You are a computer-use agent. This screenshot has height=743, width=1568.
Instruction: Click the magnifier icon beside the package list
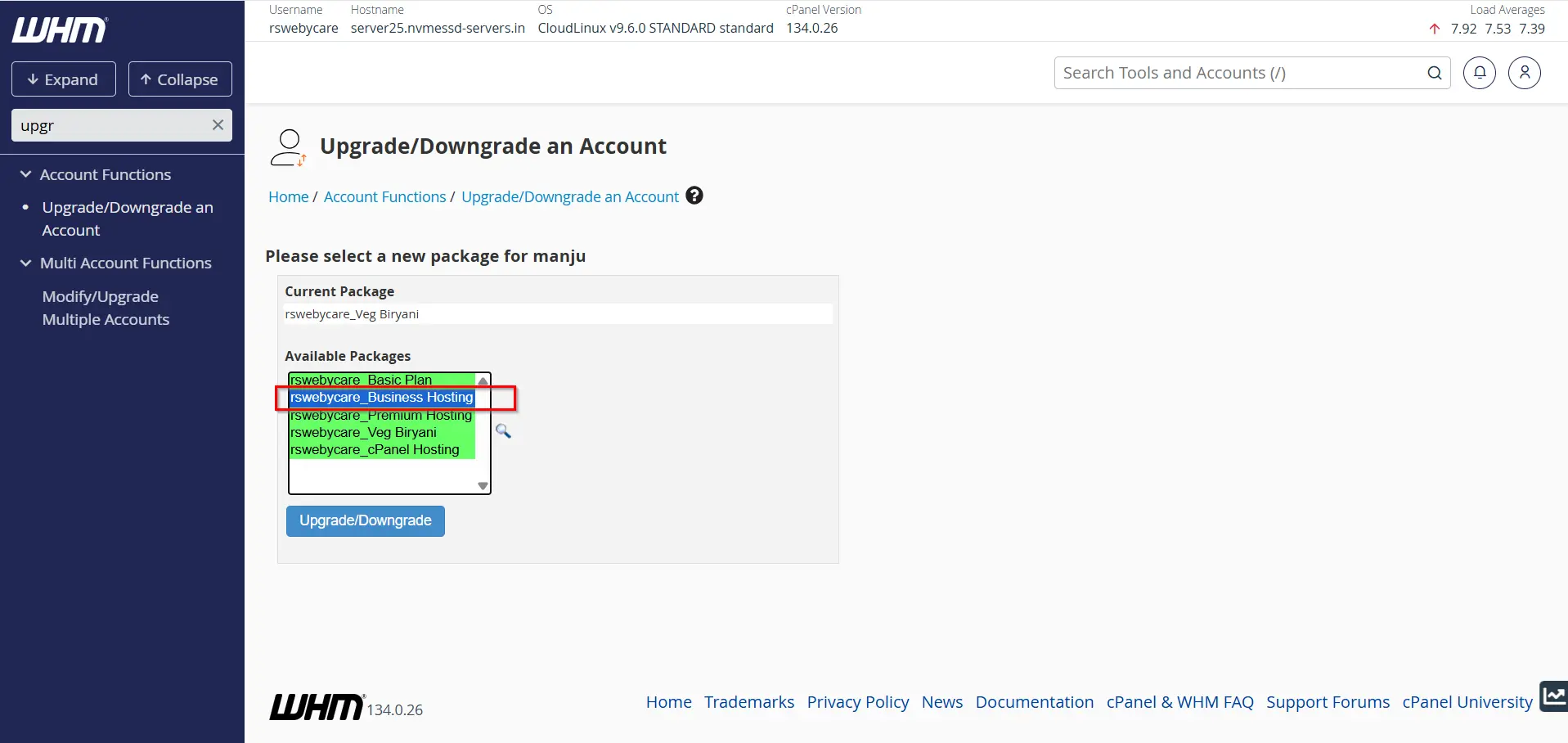pos(503,430)
